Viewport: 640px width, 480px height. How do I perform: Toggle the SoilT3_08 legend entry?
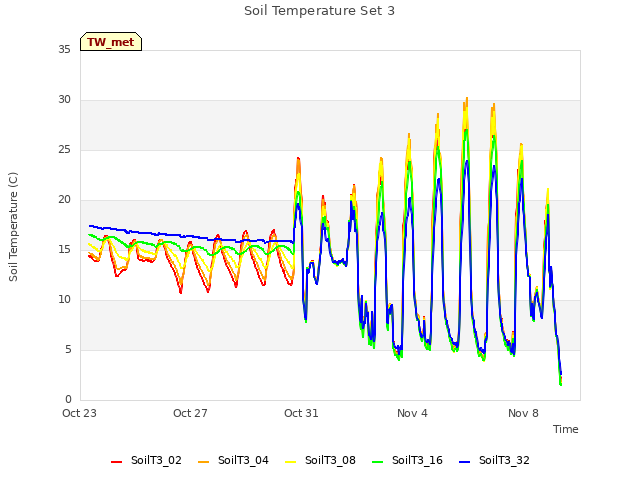[320, 460]
